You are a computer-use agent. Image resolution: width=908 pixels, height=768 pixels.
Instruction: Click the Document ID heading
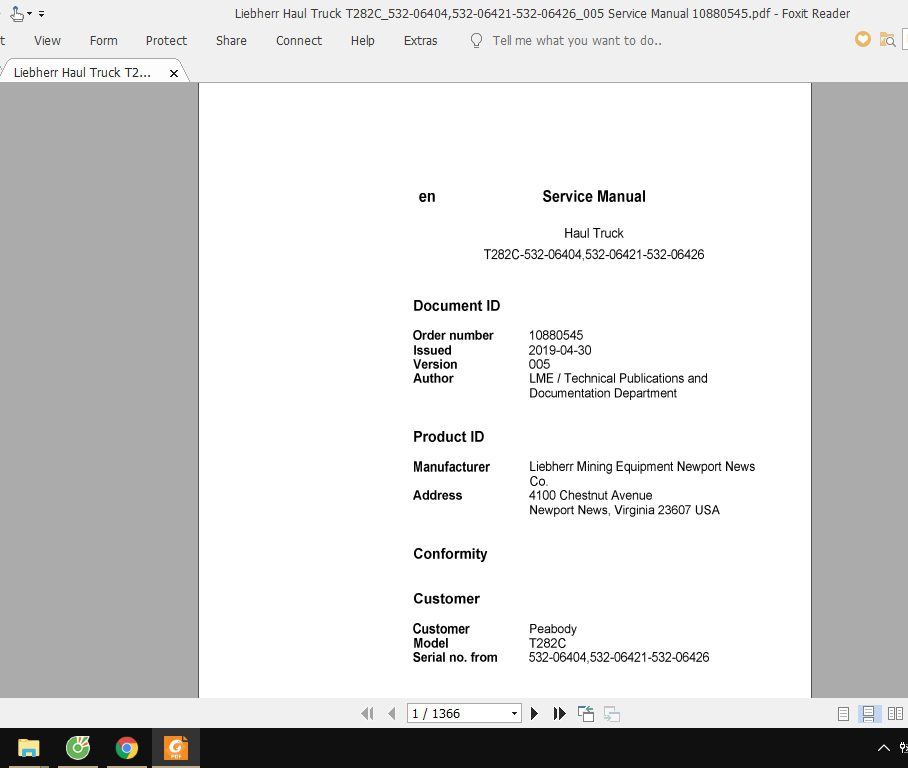click(456, 306)
